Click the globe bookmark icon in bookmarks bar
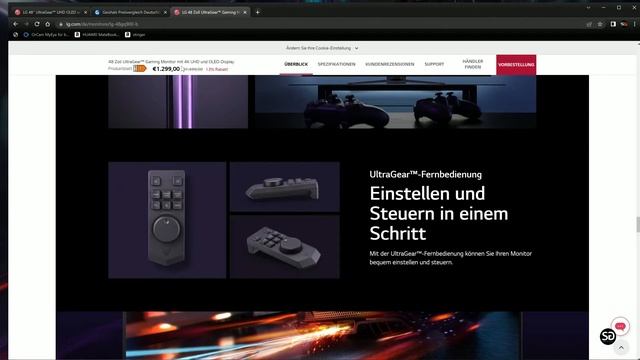 pyautogui.click(x=16, y=35)
